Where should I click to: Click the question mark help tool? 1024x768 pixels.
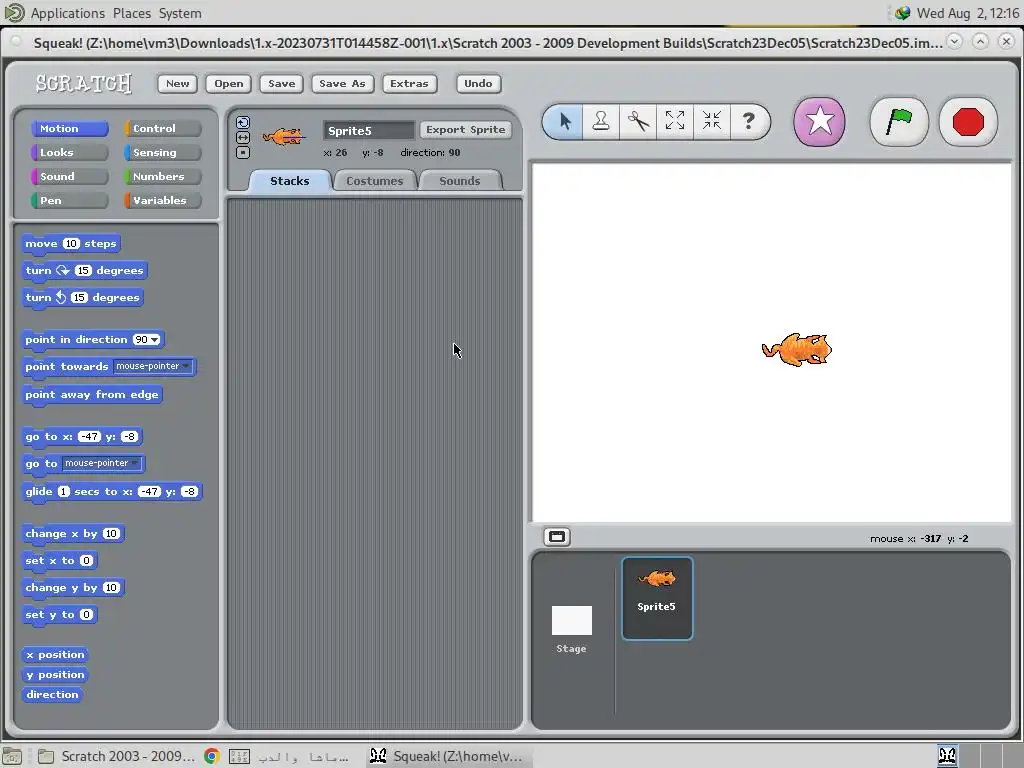[748, 121]
